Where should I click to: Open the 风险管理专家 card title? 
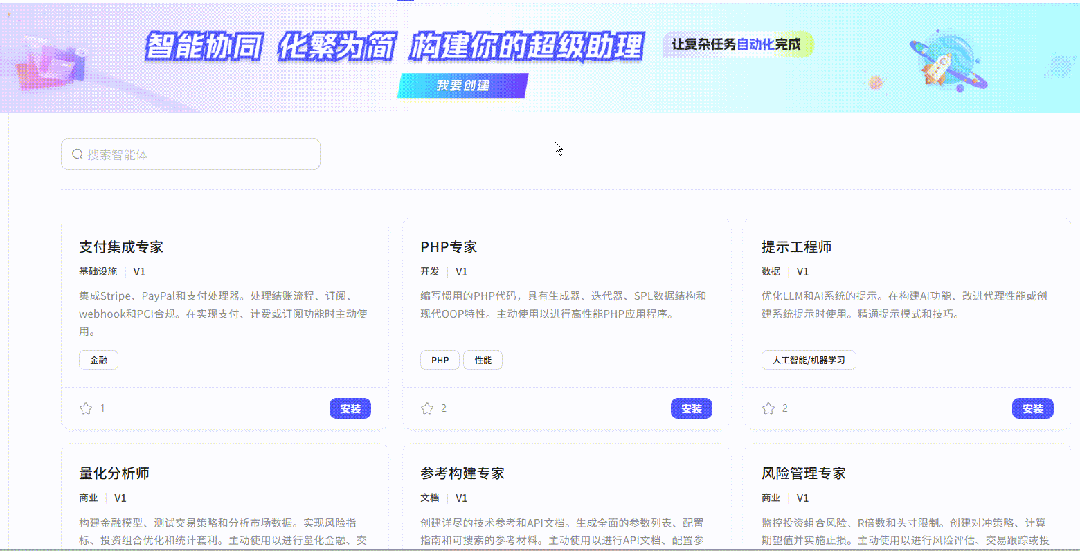coord(803,474)
